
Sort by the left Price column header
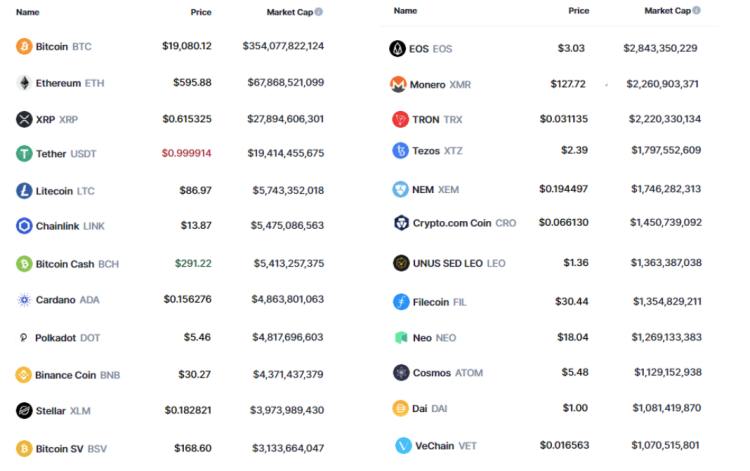(201, 12)
